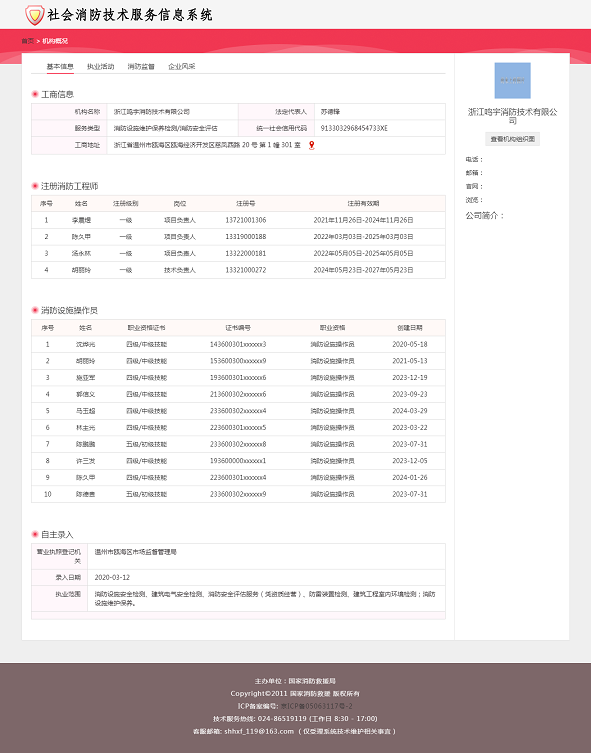
Task: Click the 注册有效期 column header
Action: pyautogui.click(x=363, y=204)
